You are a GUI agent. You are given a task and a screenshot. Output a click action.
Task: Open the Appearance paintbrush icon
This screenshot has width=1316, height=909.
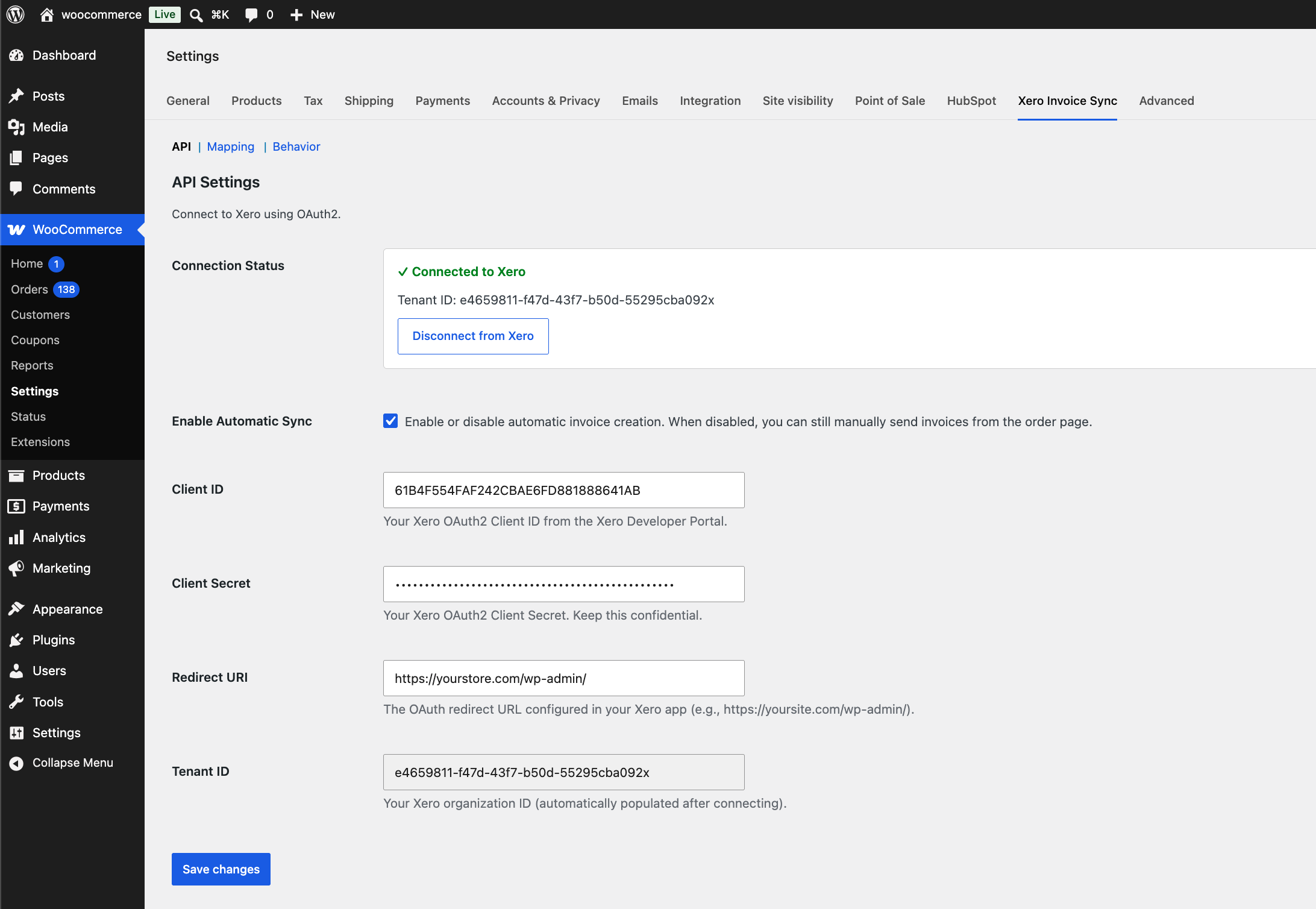[16, 609]
